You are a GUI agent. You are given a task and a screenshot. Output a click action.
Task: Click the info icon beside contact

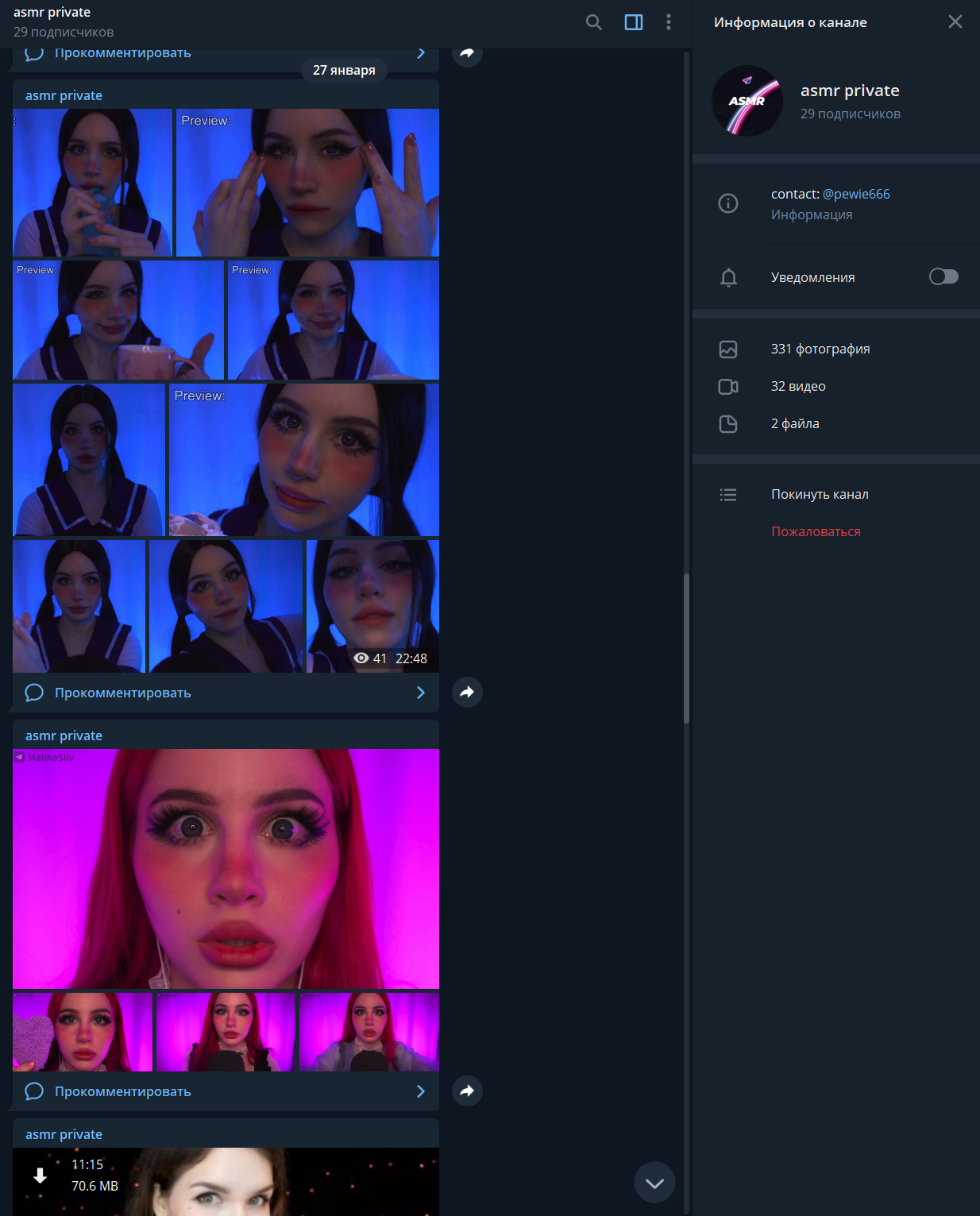tap(728, 203)
